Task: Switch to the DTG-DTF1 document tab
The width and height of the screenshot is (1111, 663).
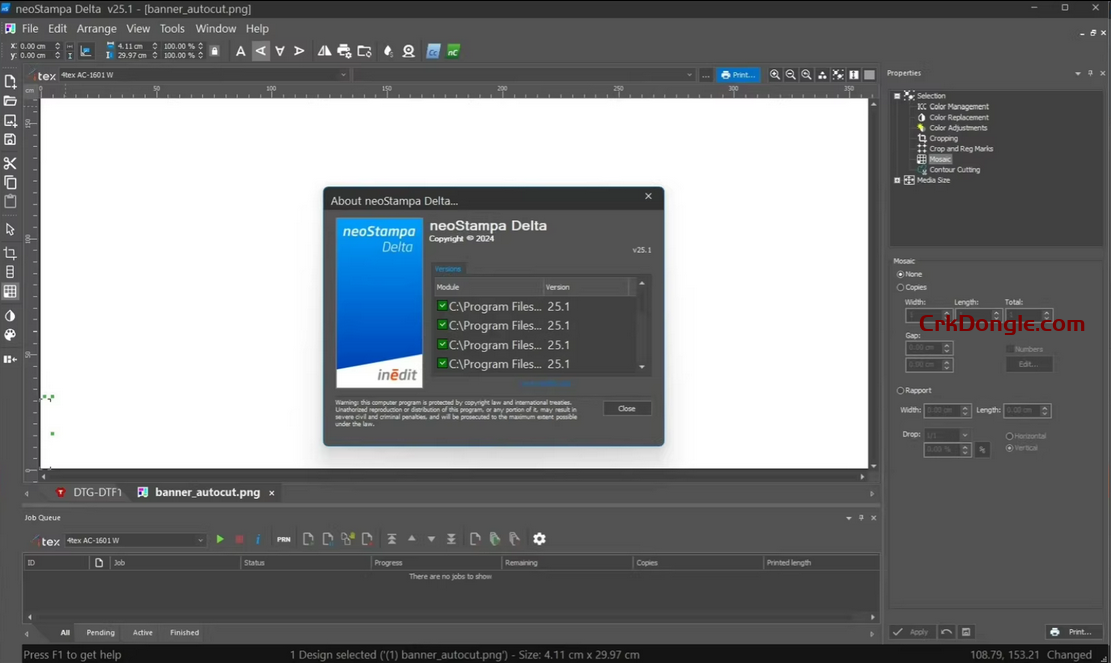Action: tap(97, 492)
